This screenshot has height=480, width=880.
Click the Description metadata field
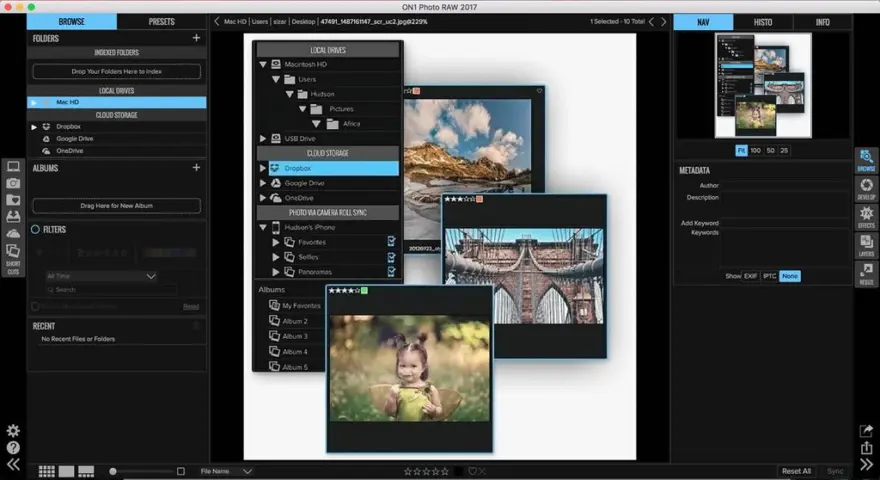point(785,204)
